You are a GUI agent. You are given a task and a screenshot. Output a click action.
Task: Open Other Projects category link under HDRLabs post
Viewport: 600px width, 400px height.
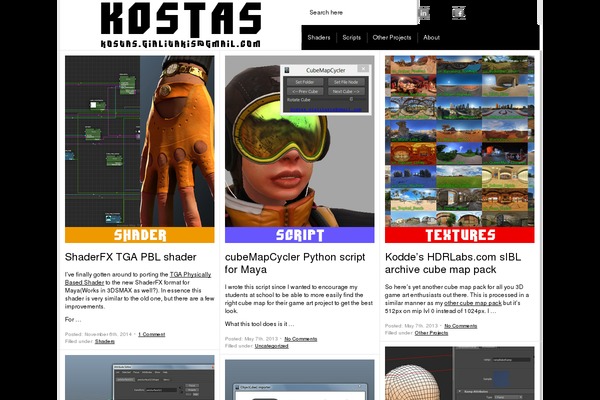[x=431, y=333]
